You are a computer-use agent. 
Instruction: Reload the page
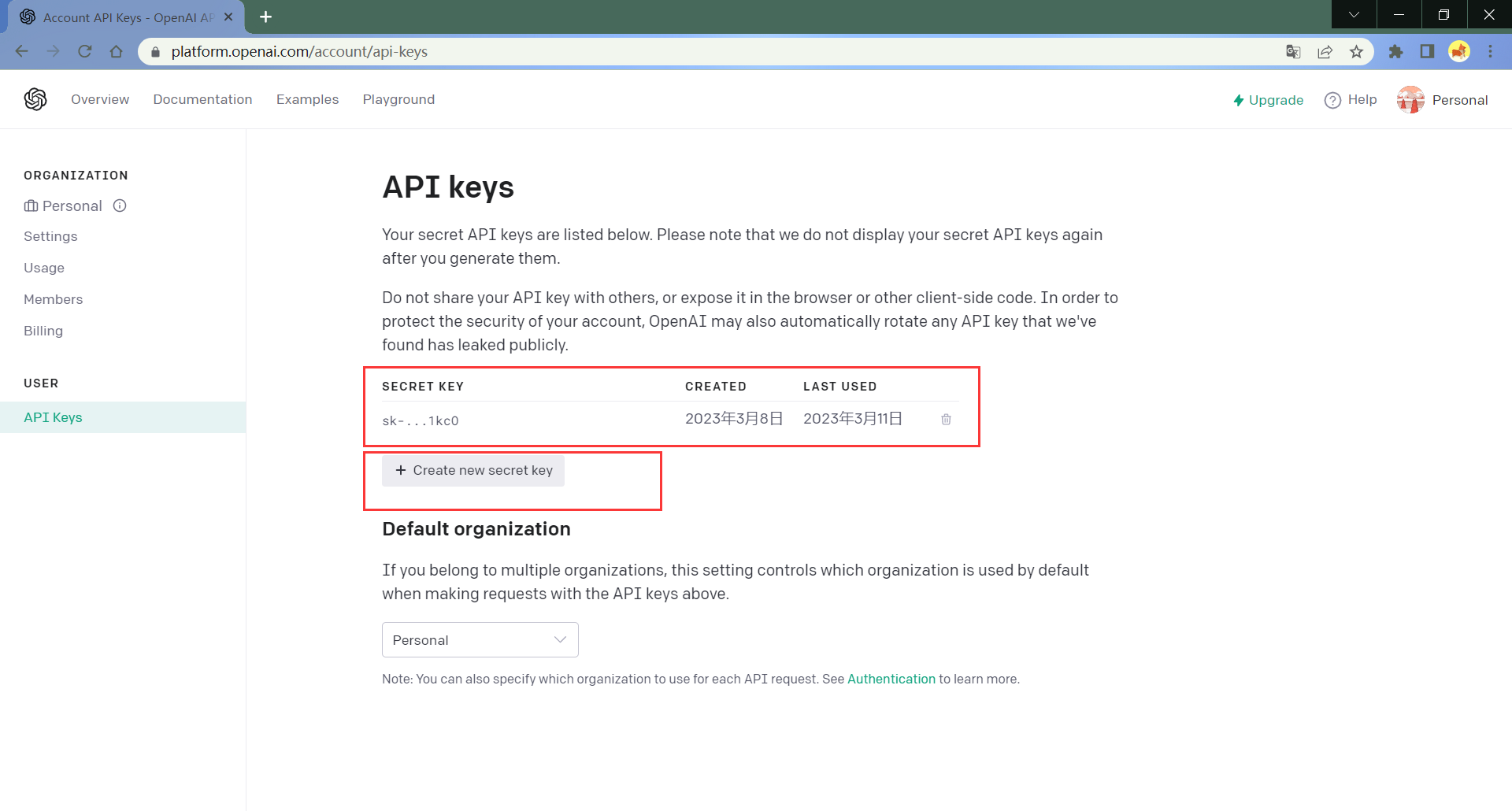pyautogui.click(x=84, y=51)
